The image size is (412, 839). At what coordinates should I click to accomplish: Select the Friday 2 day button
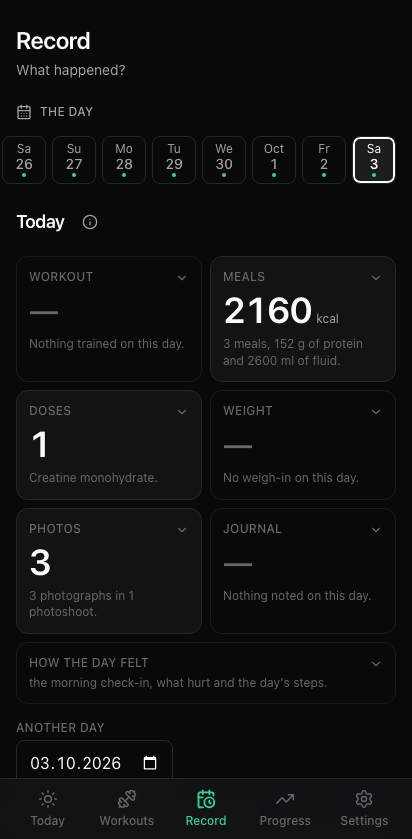324,160
